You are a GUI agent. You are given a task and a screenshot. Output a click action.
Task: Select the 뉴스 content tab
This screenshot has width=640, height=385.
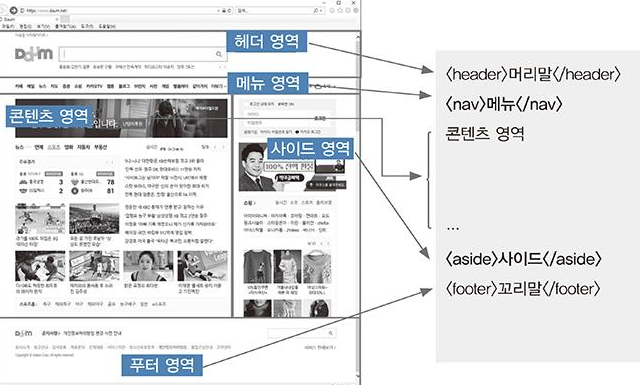(x=19, y=147)
